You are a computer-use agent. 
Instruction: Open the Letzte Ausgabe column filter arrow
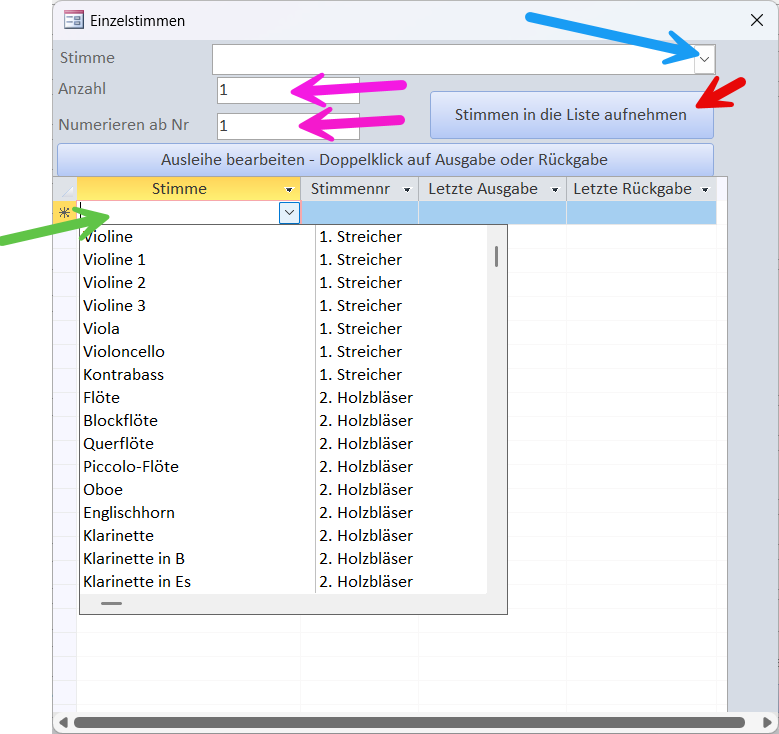point(555,190)
